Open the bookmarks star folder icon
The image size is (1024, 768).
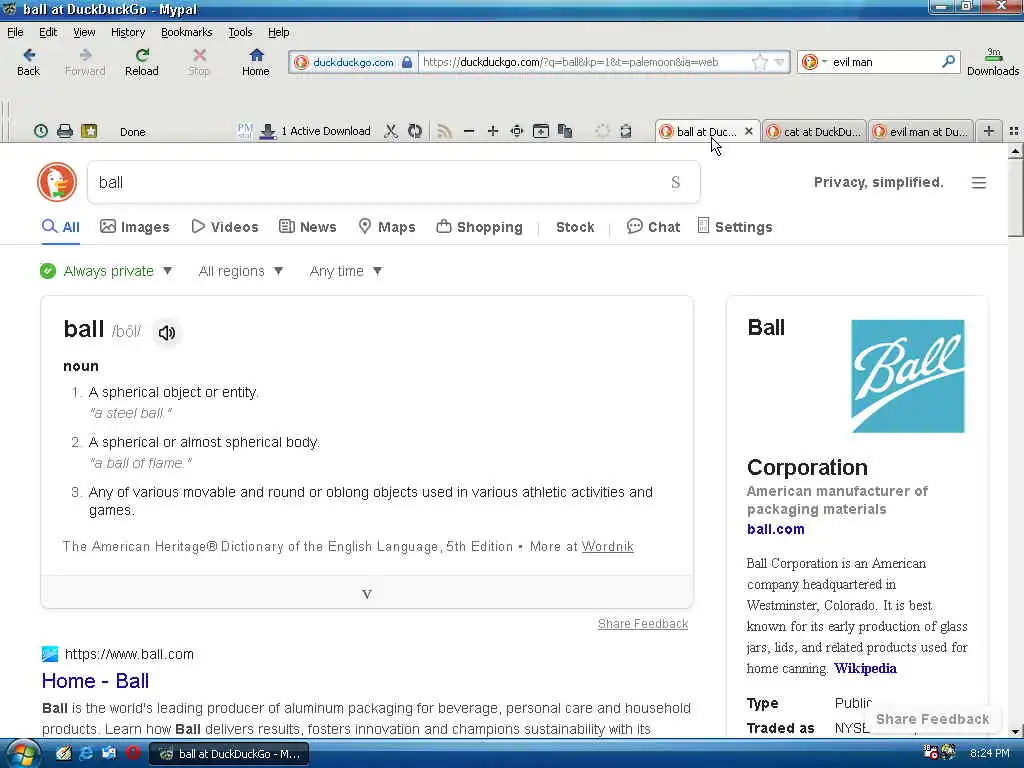pos(89,131)
